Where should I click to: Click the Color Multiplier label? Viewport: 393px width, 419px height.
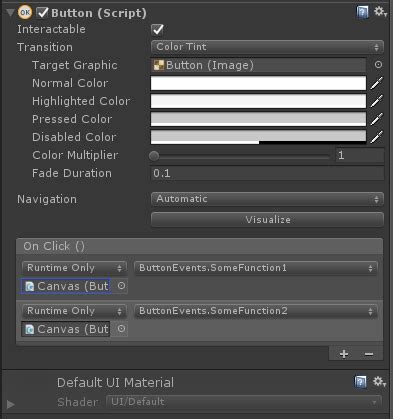75,155
